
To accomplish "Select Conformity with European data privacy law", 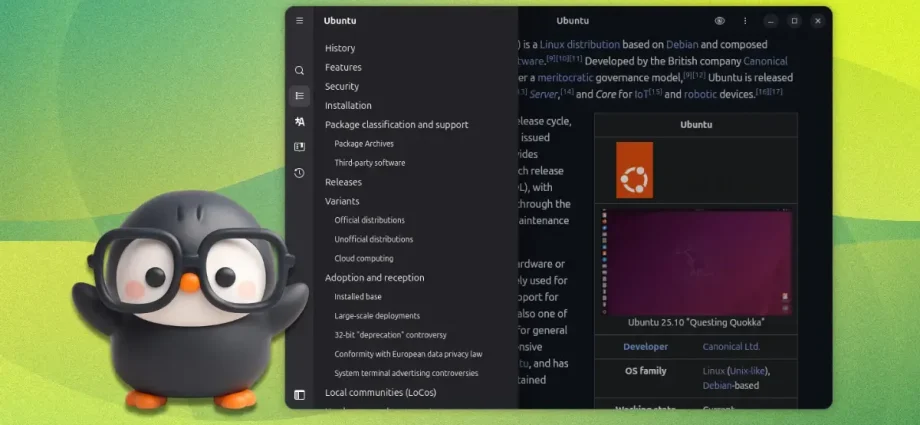I will (x=408, y=354).
